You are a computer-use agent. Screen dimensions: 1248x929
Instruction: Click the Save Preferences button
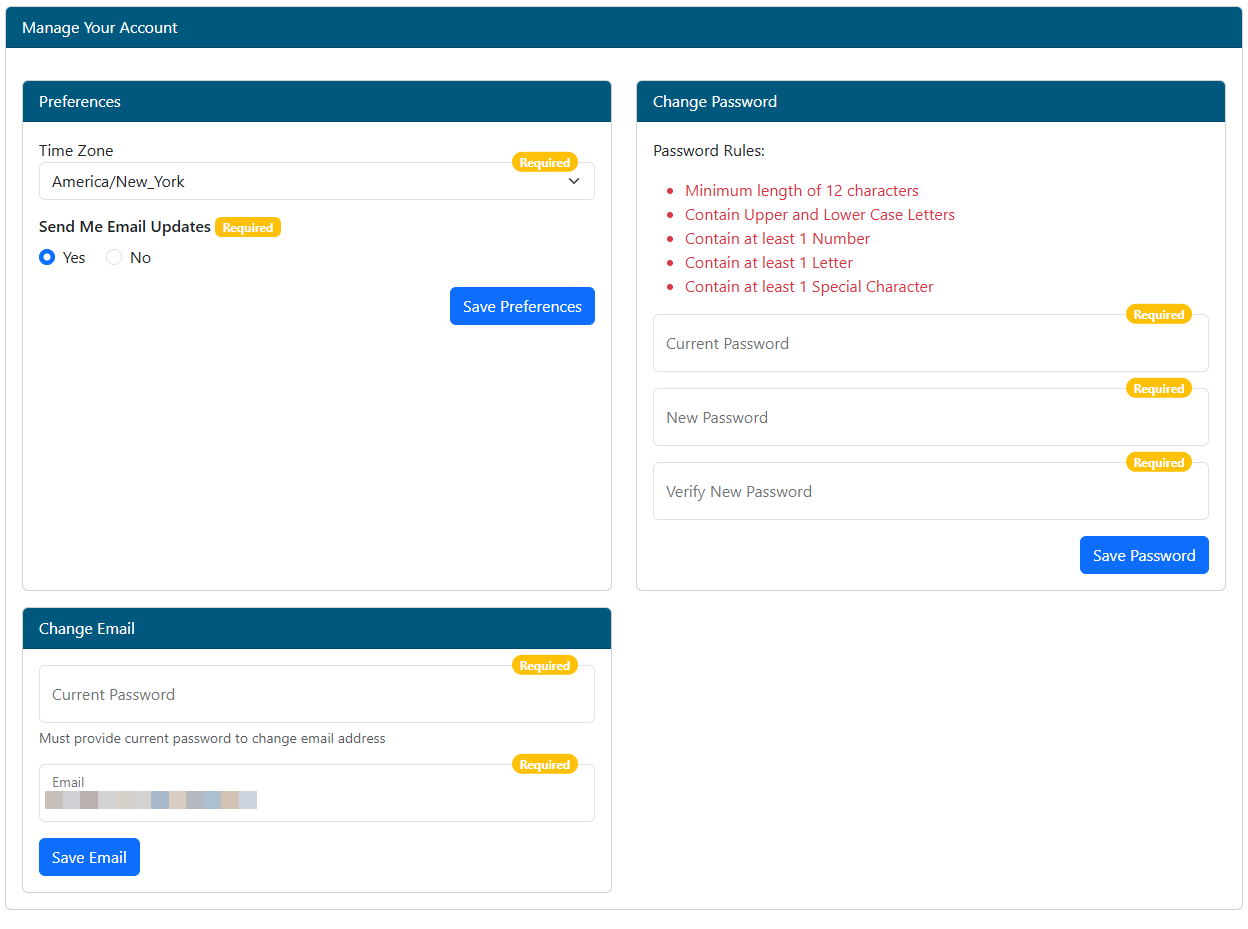(522, 307)
